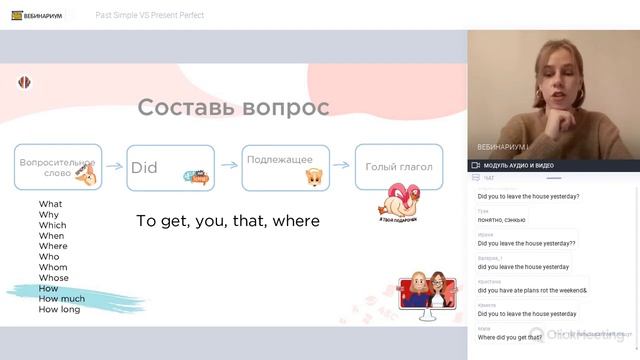Click the Голый глагол box
The image size is (640, 360).
point(399,167)
